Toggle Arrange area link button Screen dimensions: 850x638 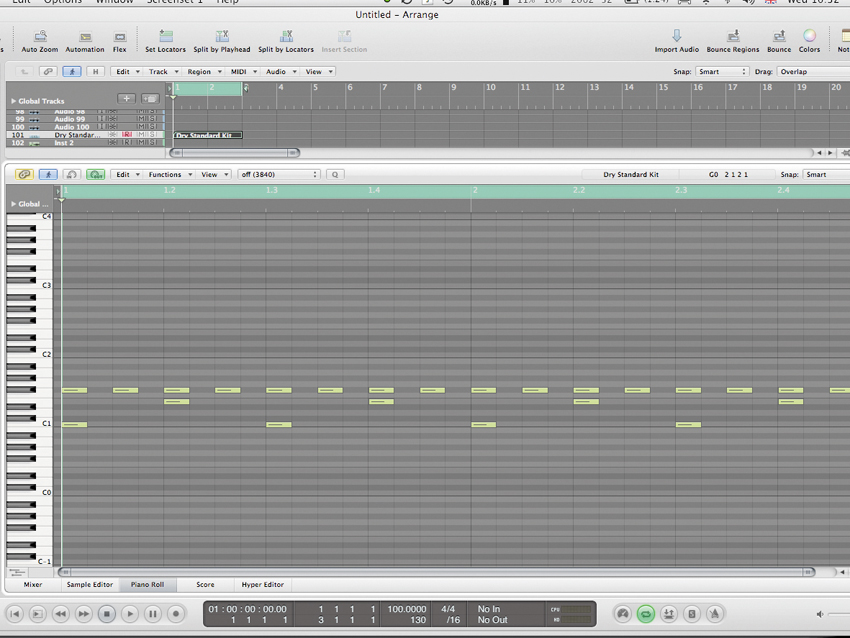(x=48, y=72)
